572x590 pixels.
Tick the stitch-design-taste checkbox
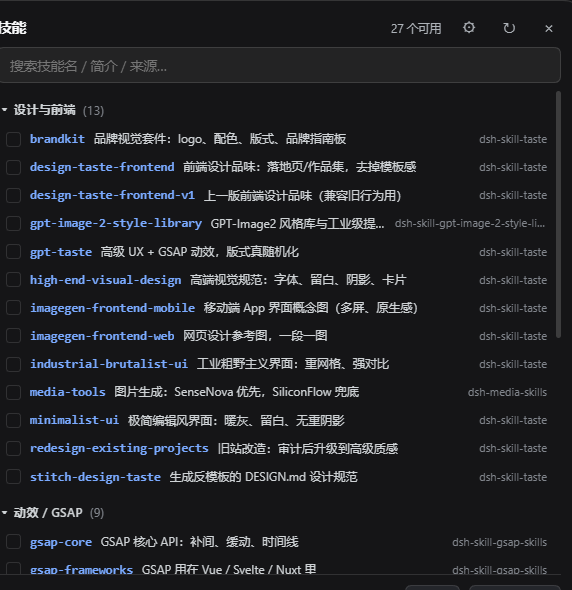[14, 477]
